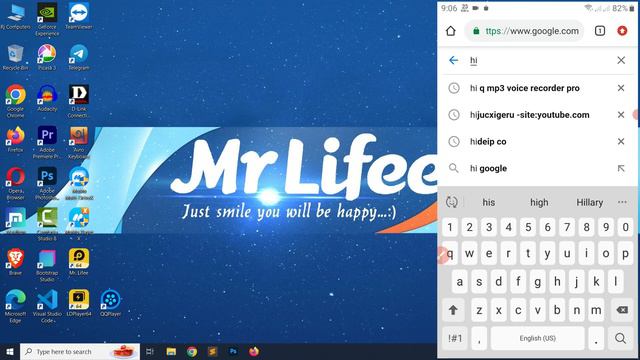Viewport: 640px width, 360px height.
Task: Tap the google.com address bar
Action: [524, 31]
